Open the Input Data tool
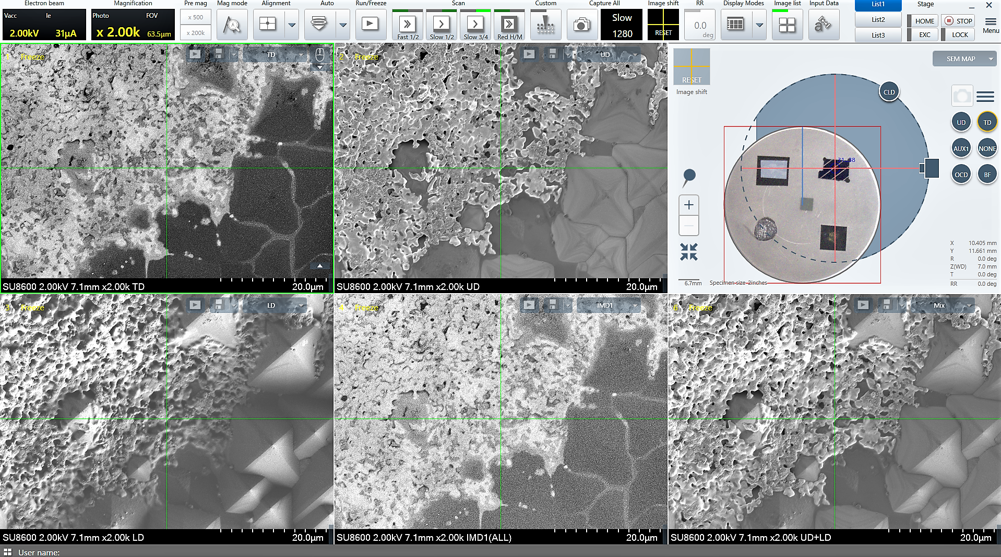The height and width of the screenshot is (557, 1001). tap(824, 25)
